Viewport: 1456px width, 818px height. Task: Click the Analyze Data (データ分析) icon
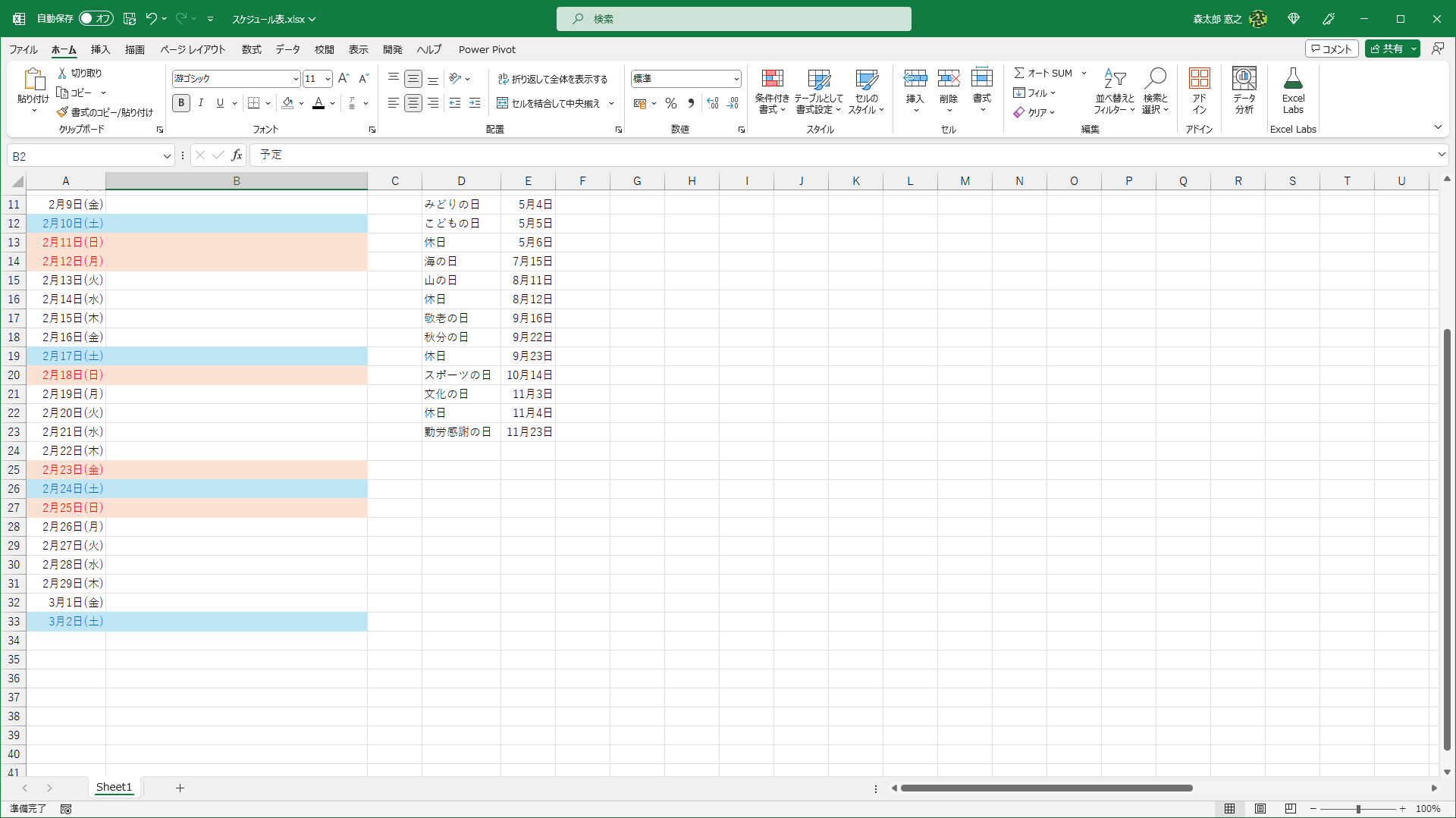point(1244,78)
